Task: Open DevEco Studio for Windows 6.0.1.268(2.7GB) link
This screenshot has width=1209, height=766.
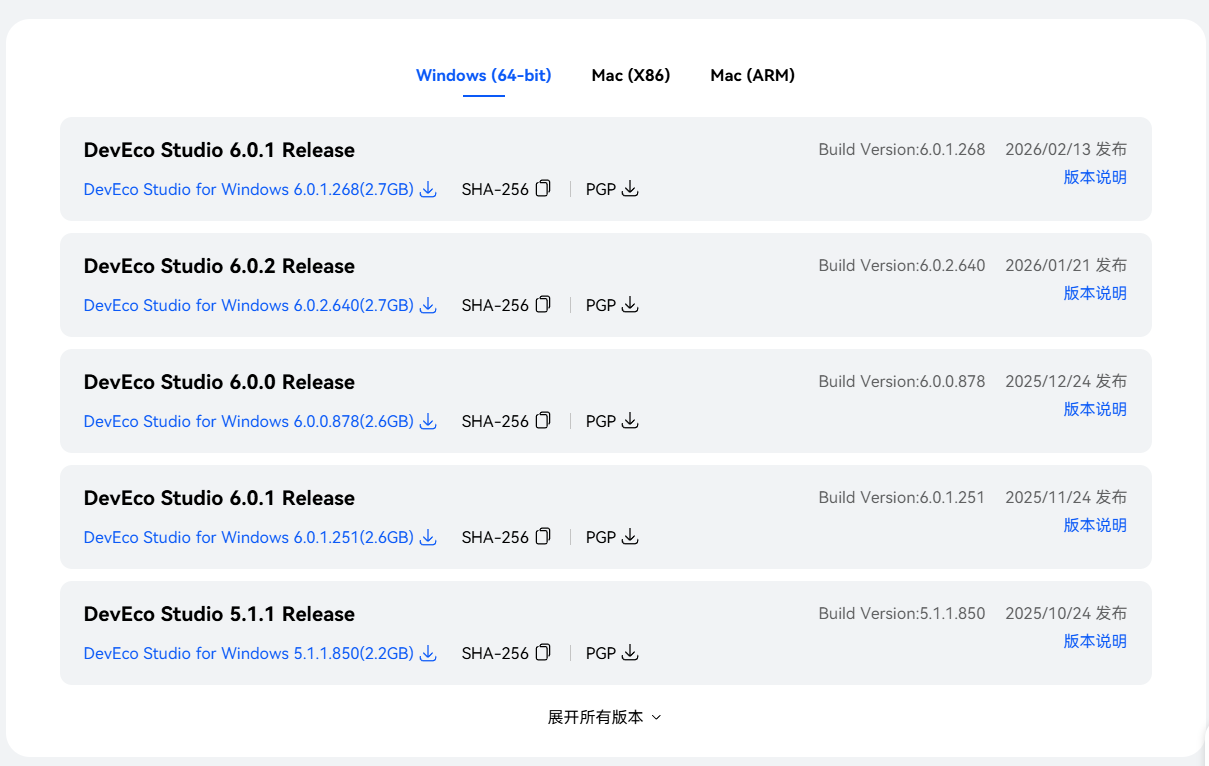Action: 249,189
